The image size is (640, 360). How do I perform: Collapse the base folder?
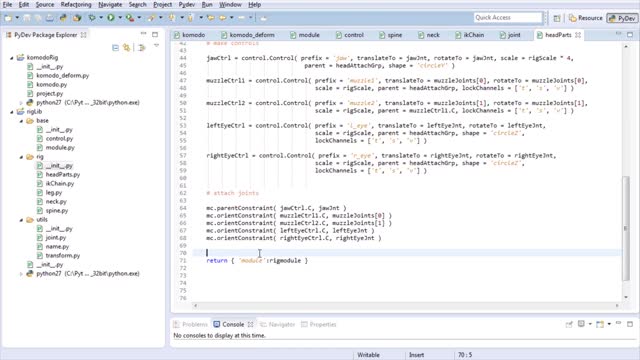21,121
